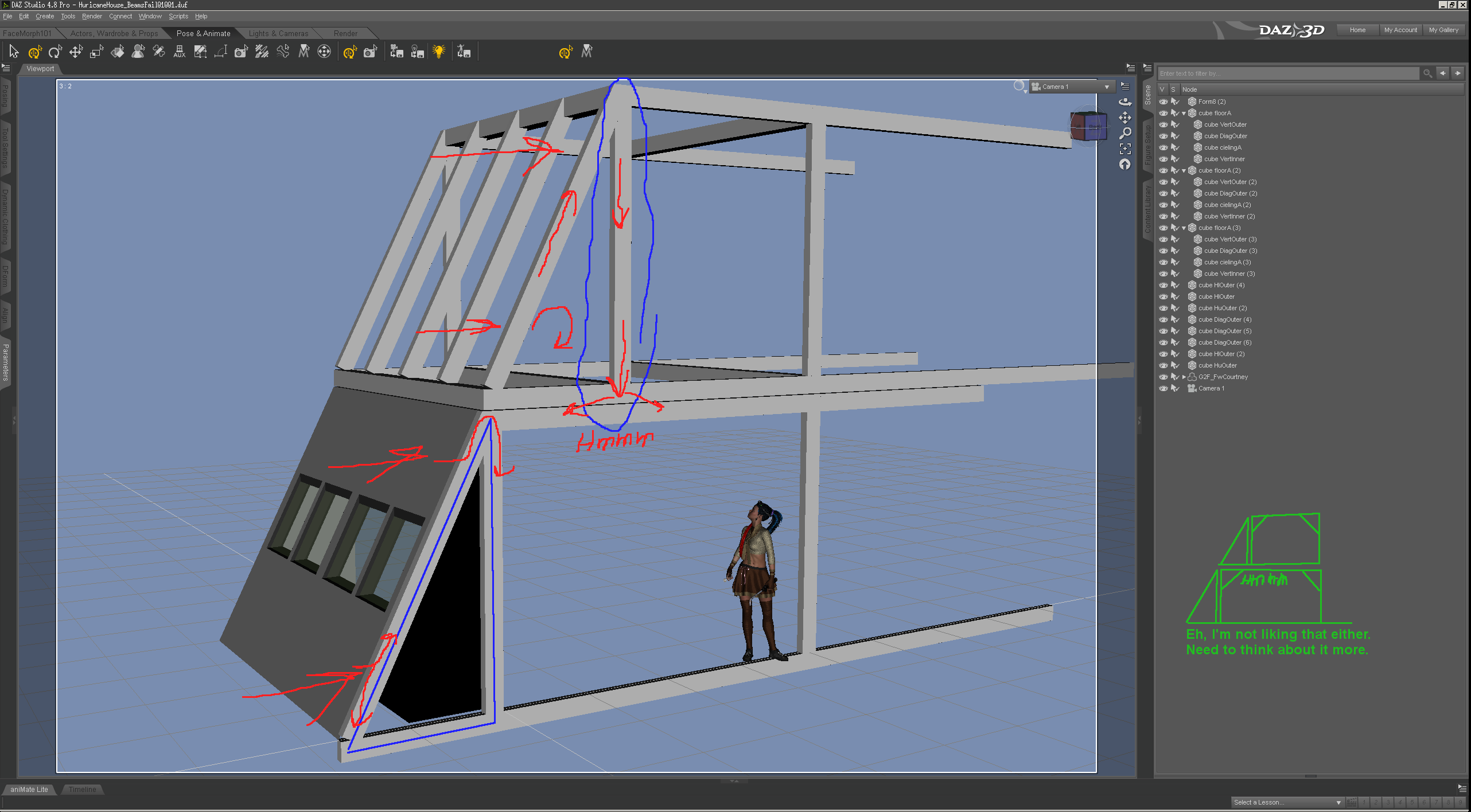This screenshot has width=1471, height=812.
Task: Select the Scale tool
Action: 96,52
